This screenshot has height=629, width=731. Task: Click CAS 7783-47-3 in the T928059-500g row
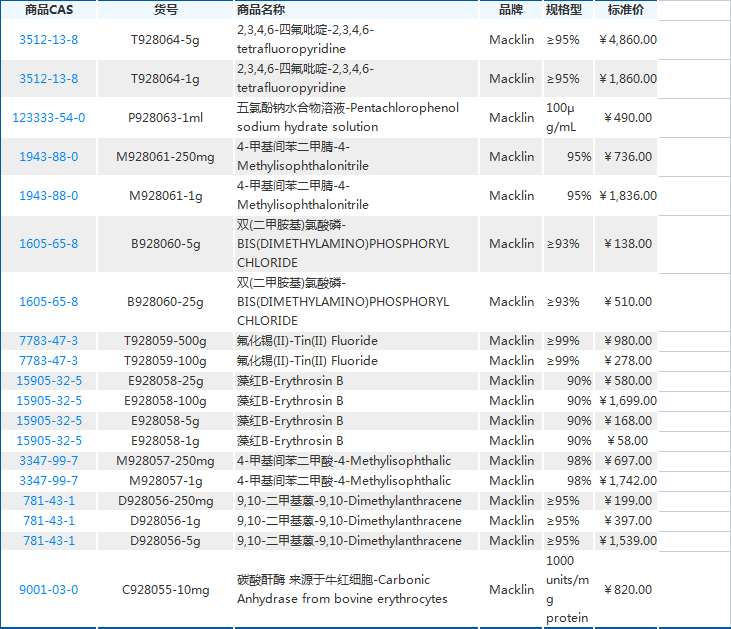[x=48, y=341]
